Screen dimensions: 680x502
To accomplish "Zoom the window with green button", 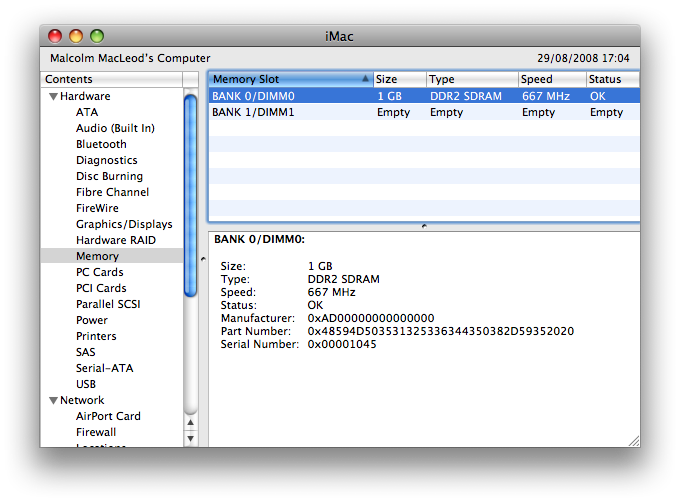I will (97, 36).
